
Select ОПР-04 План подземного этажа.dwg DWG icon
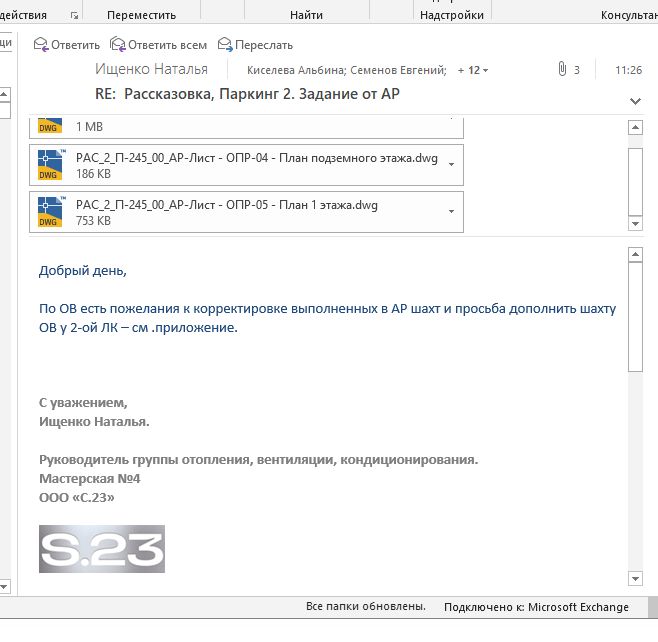coord(50,165)
